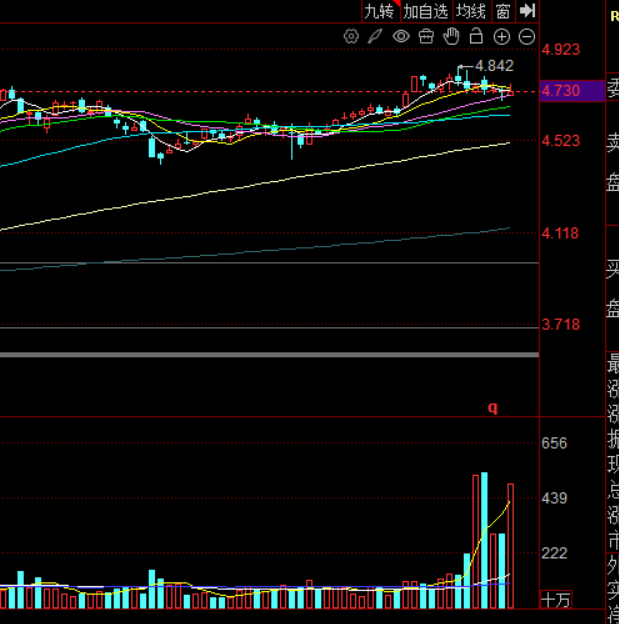Viewport: 619px width, 624px height.
Task: Zoom in with the plus icon
Action: point(502,37)
